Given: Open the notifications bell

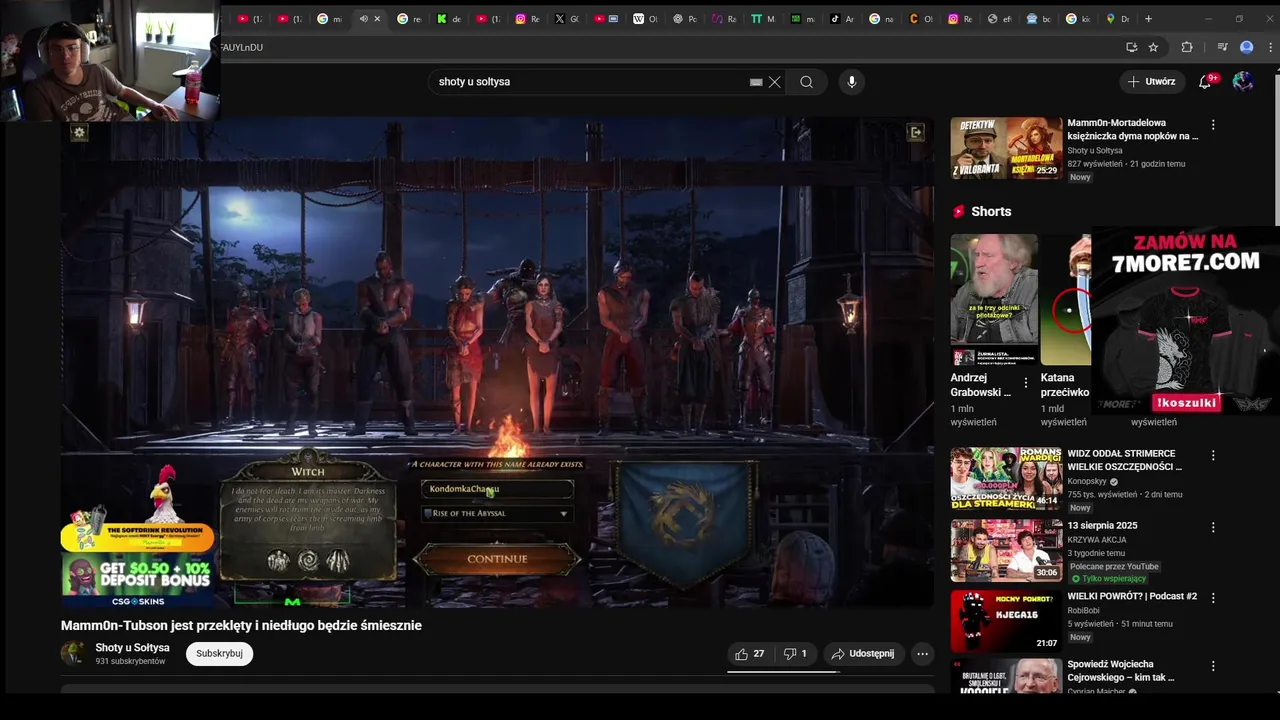Looking at the screenshot, I should pos(1205,82).
